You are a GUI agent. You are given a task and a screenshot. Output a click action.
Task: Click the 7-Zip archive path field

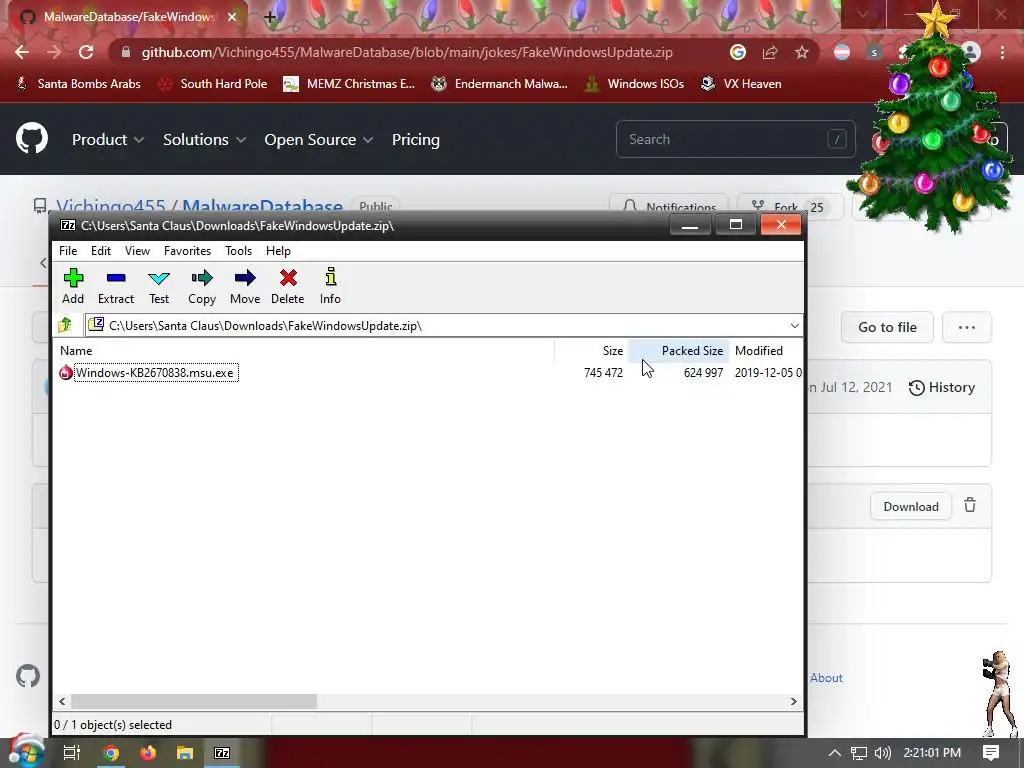[x=436, y=325]
